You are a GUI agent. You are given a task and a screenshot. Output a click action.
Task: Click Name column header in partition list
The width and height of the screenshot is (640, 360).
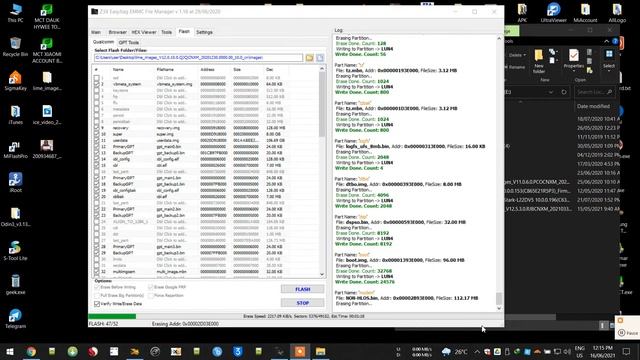[x=118, y=70]
